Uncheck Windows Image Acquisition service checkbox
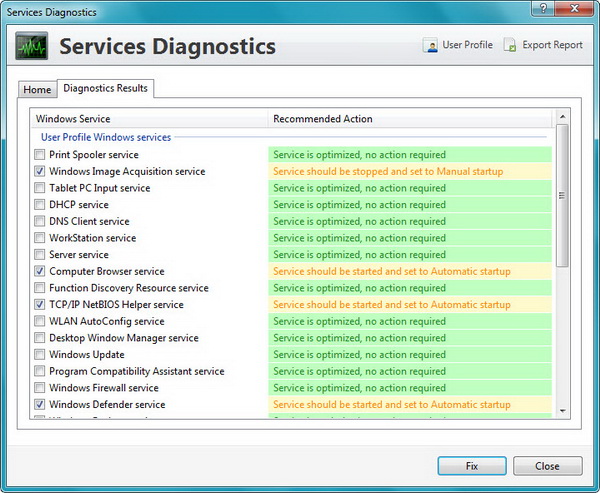The image size is (600, 493). pyautogui.click(x=39, y=171)
